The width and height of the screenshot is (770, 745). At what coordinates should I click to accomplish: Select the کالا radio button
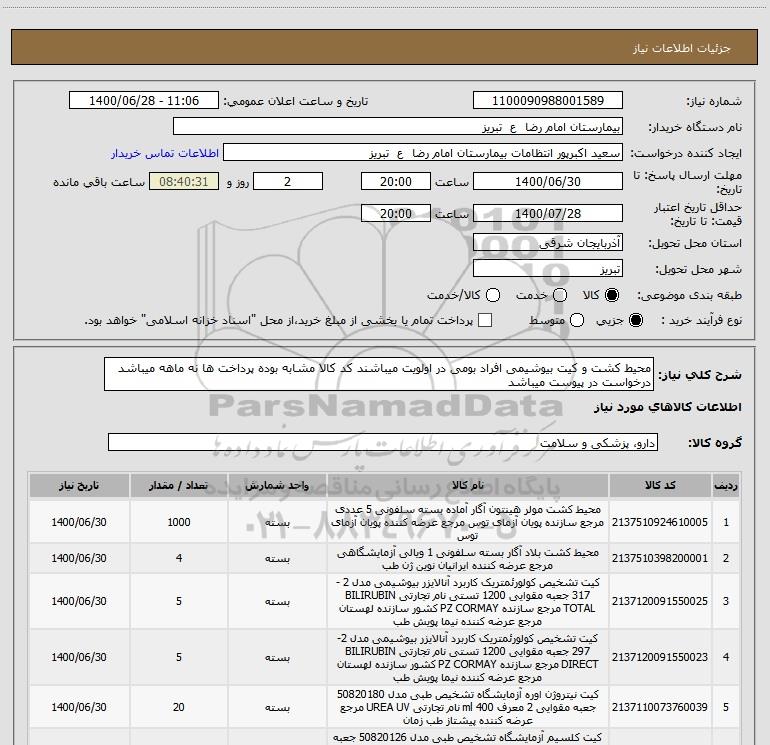[612, 295]
